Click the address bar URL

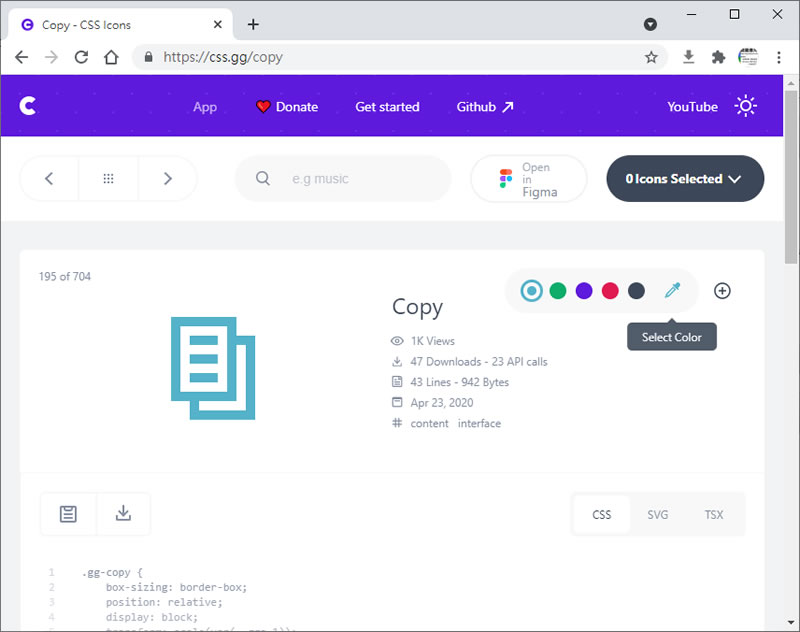coord(222,57)
